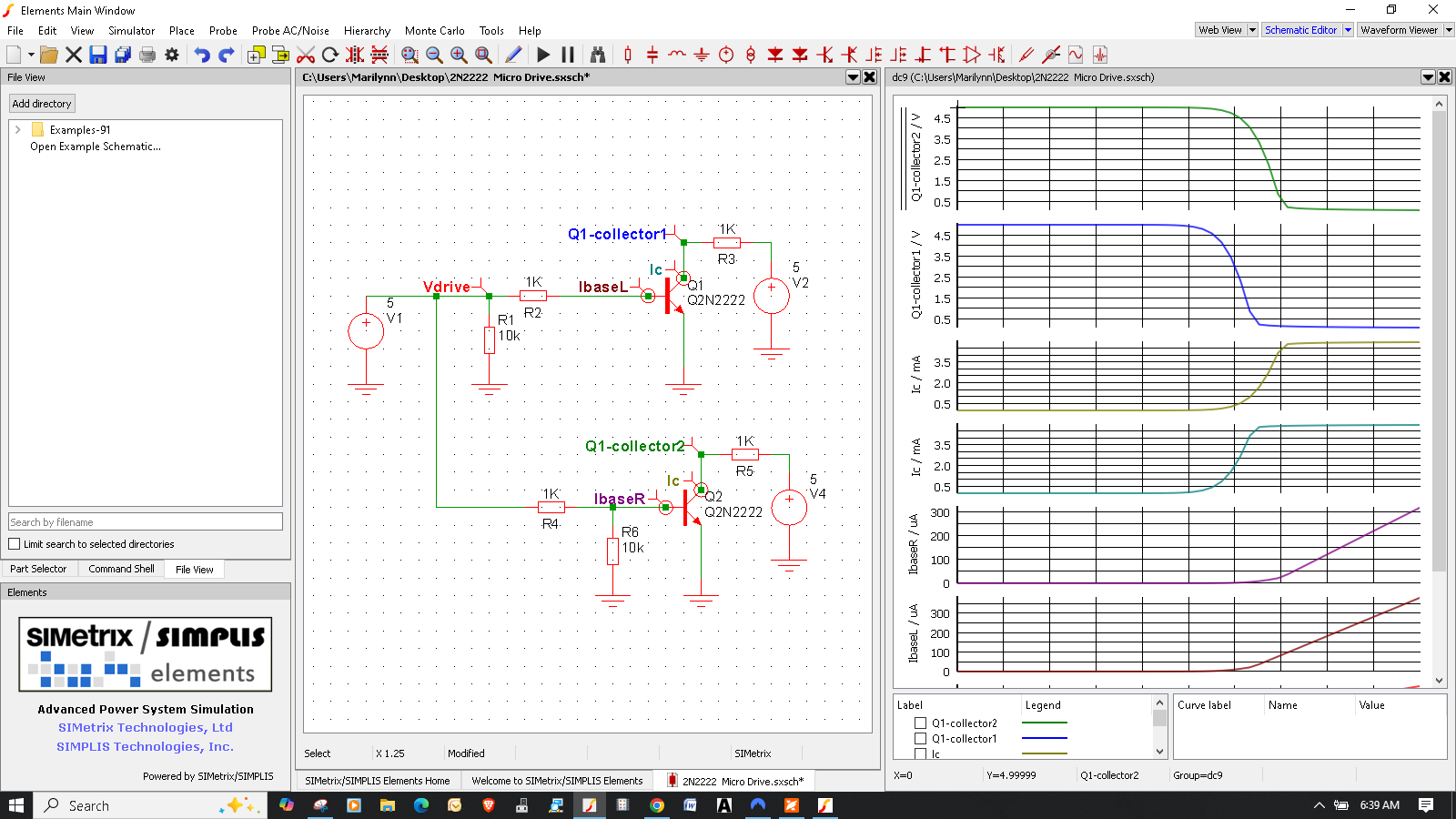The width and height of the screenshot is (1456, 819).
Task: Open the dc9 waveform pane dropdown arrow
Action: click(x=1429, y=77)
